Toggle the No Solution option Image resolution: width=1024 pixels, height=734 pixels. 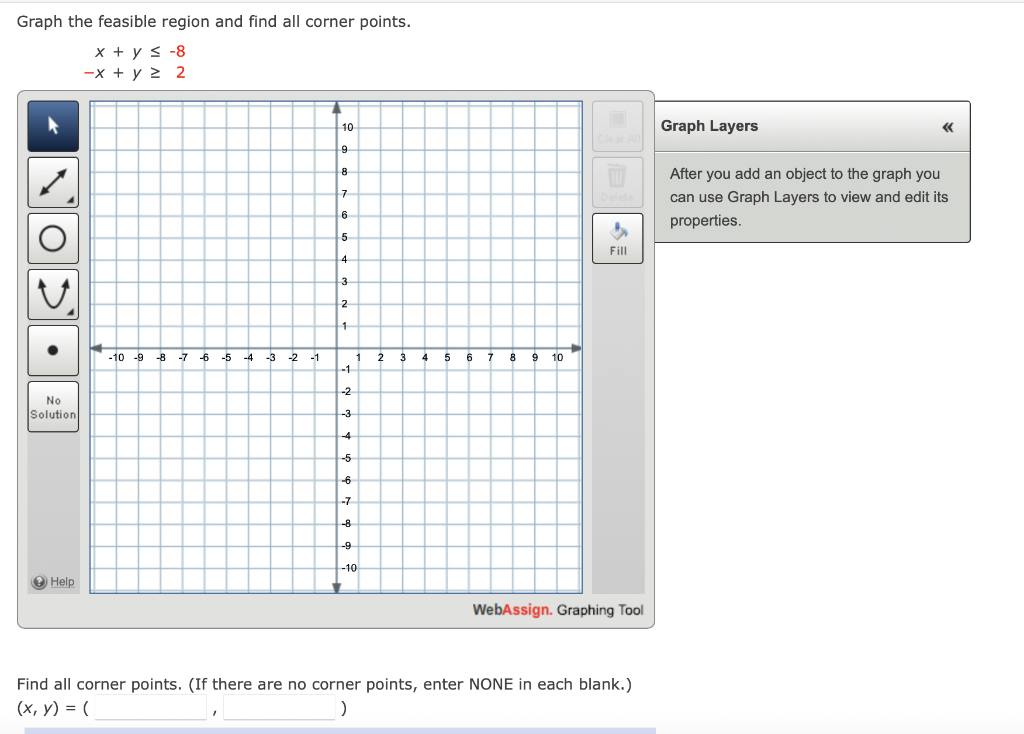coord(53,406)
